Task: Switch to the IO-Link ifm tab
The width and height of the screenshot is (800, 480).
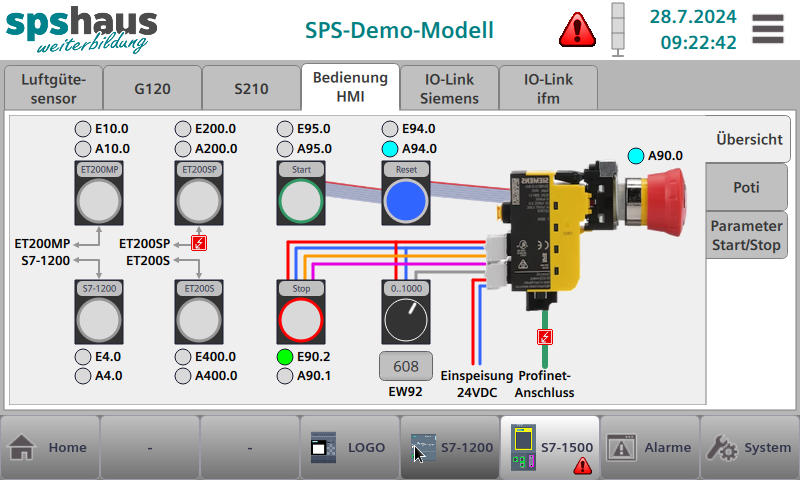Action: pyautogui.click(x=548, y=88)
